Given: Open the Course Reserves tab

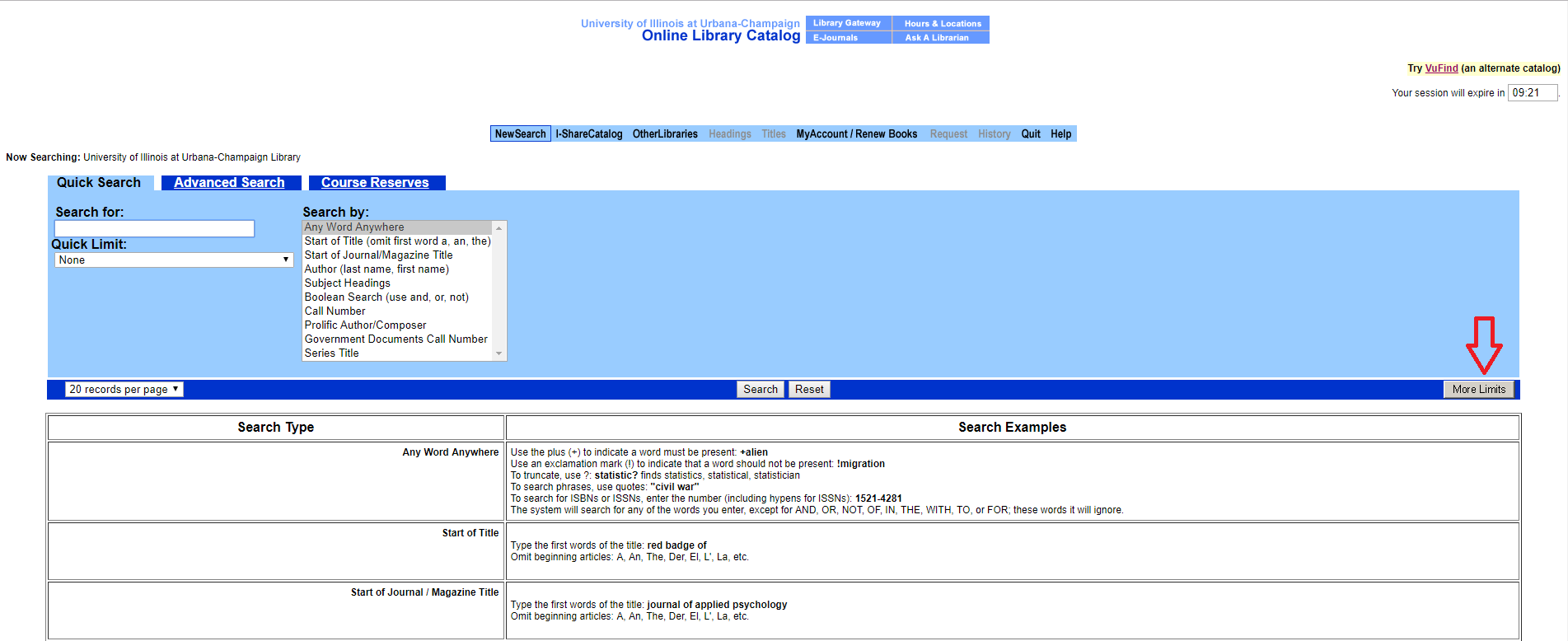Looking at the screenshot, I should (375, 183).
